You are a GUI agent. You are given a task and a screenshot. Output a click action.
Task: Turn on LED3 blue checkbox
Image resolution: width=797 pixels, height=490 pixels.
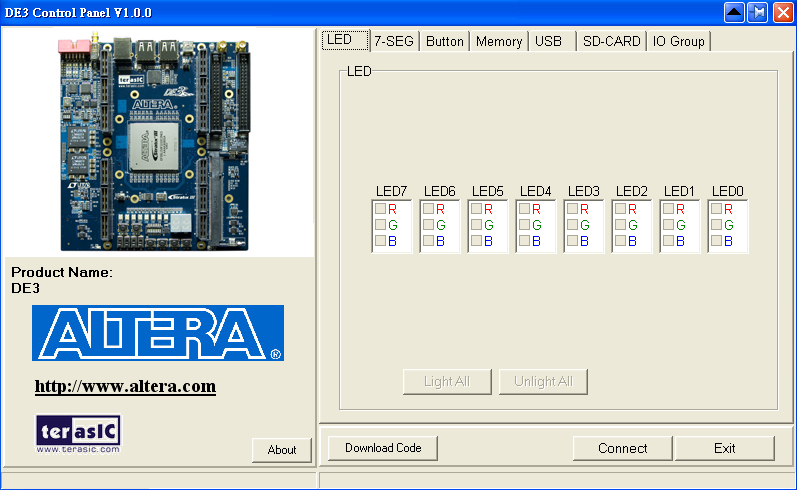pyautogui.click(x=572, y=240)
